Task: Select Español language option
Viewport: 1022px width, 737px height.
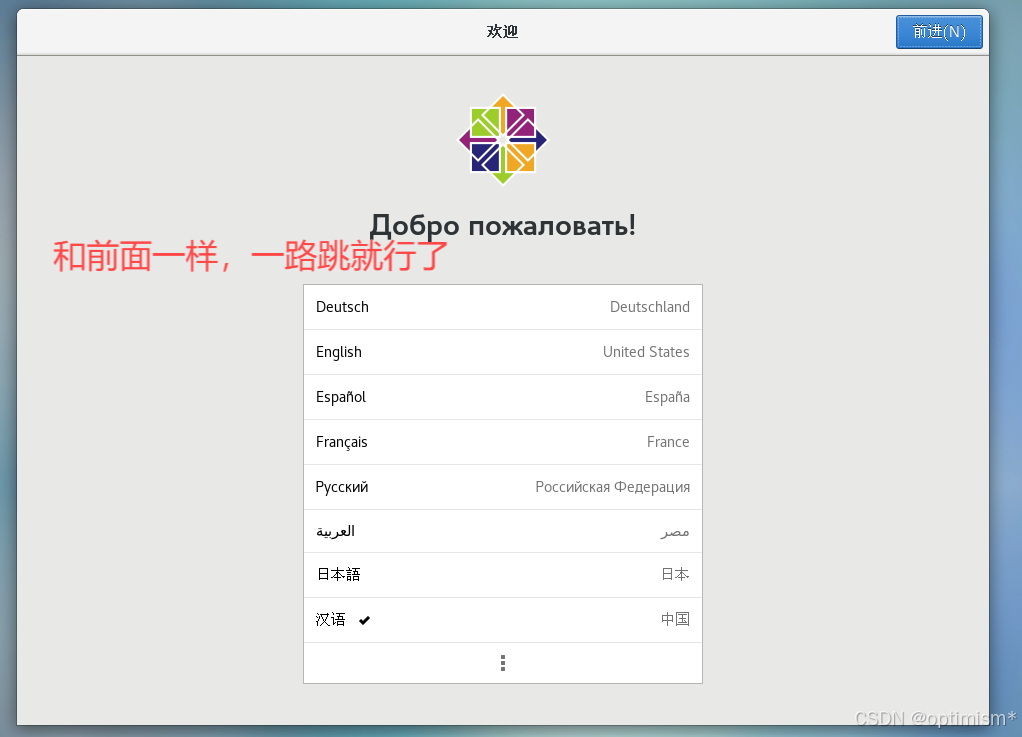Action: coord(503,397)
